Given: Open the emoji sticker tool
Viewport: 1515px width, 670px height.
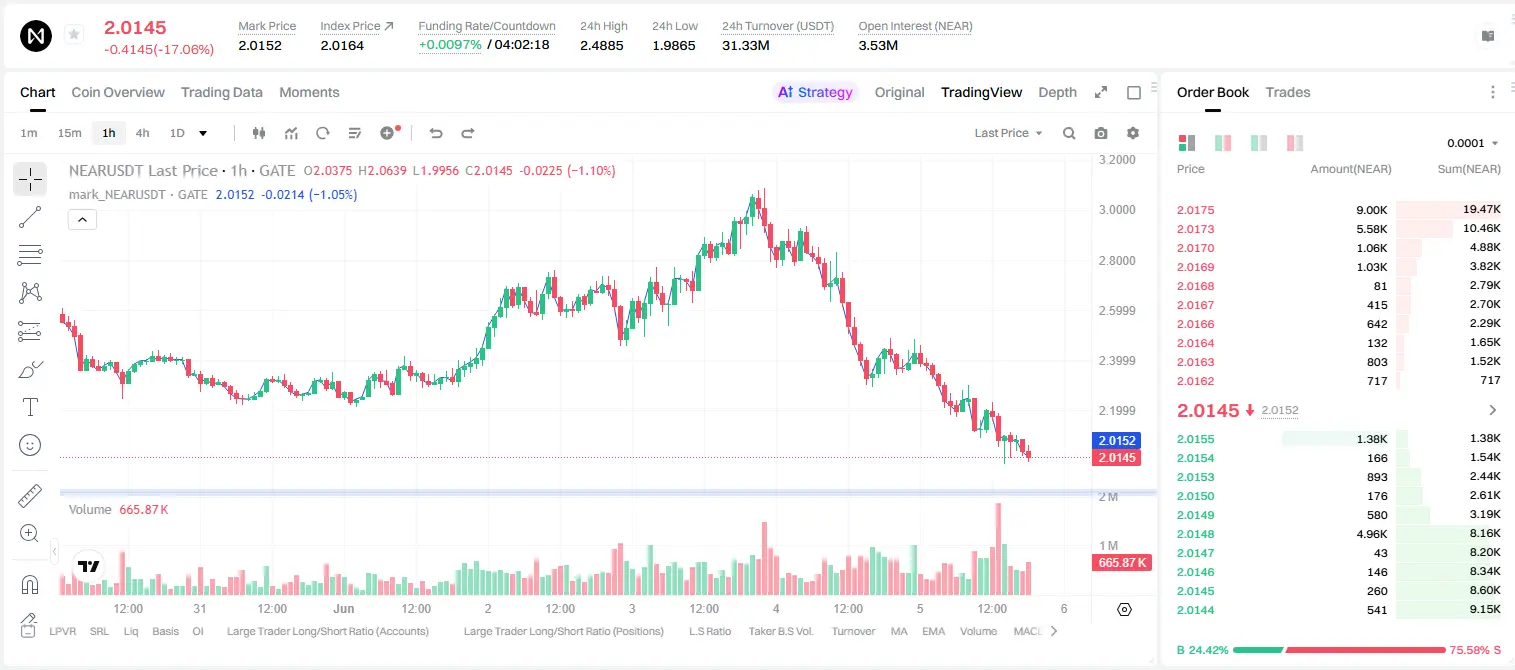Looking at the screenshot, I should click(x=30, y=445).
